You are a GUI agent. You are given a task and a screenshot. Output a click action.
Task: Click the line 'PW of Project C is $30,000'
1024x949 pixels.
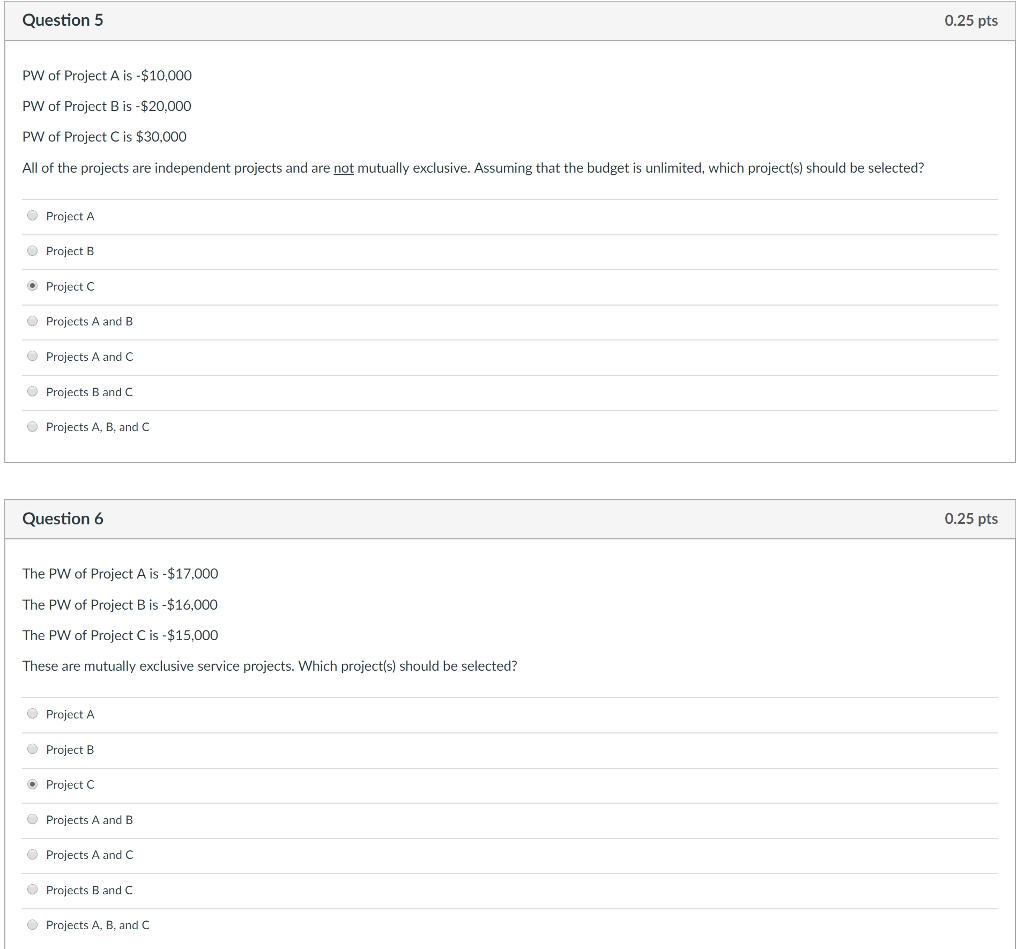click(104, 137)
